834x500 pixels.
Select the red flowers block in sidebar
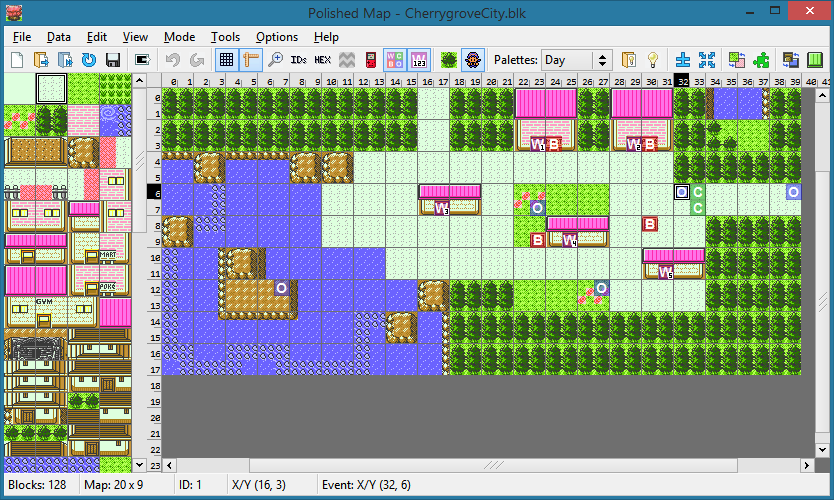(20, 121)
